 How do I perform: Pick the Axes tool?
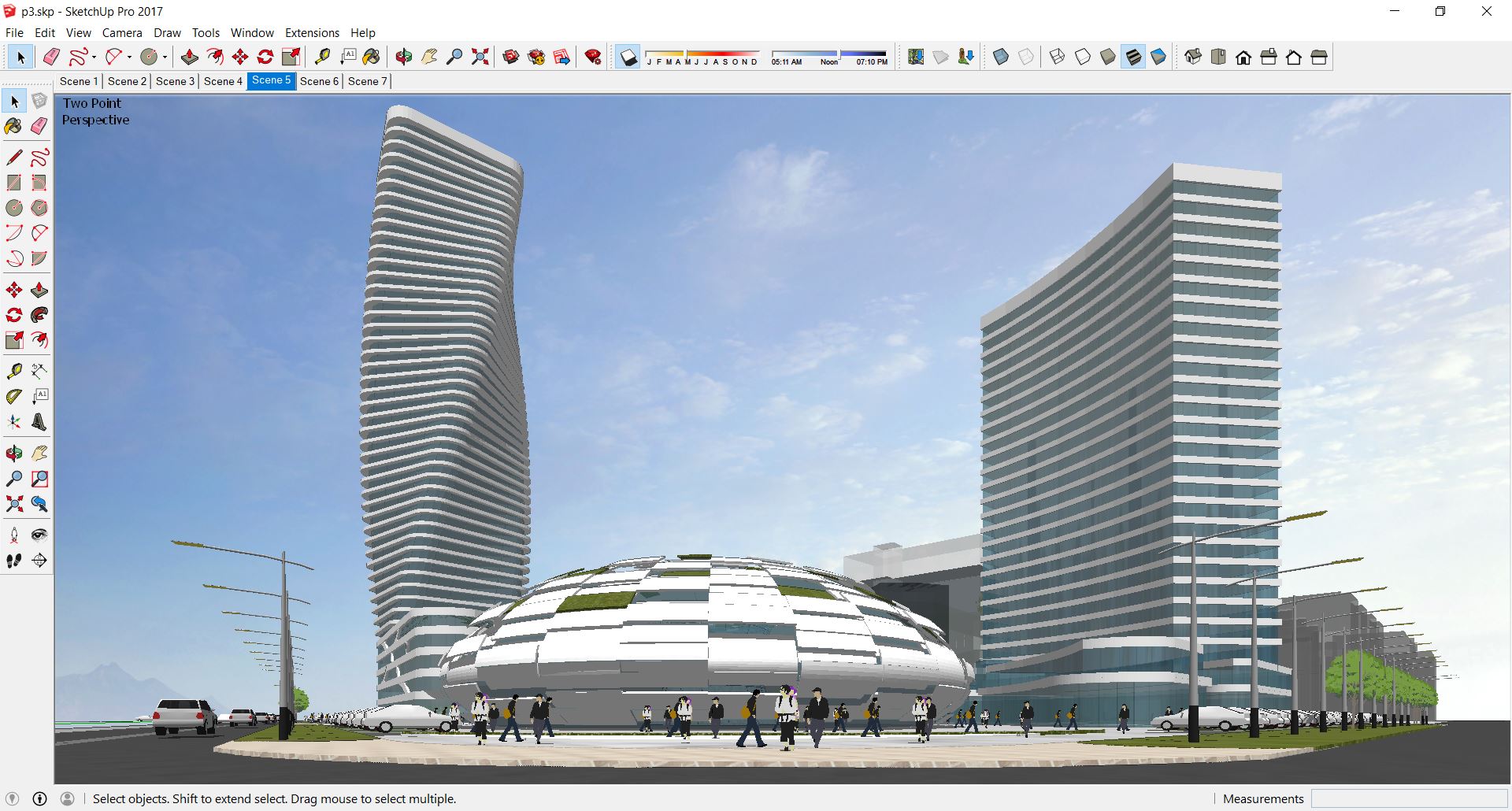14,421
